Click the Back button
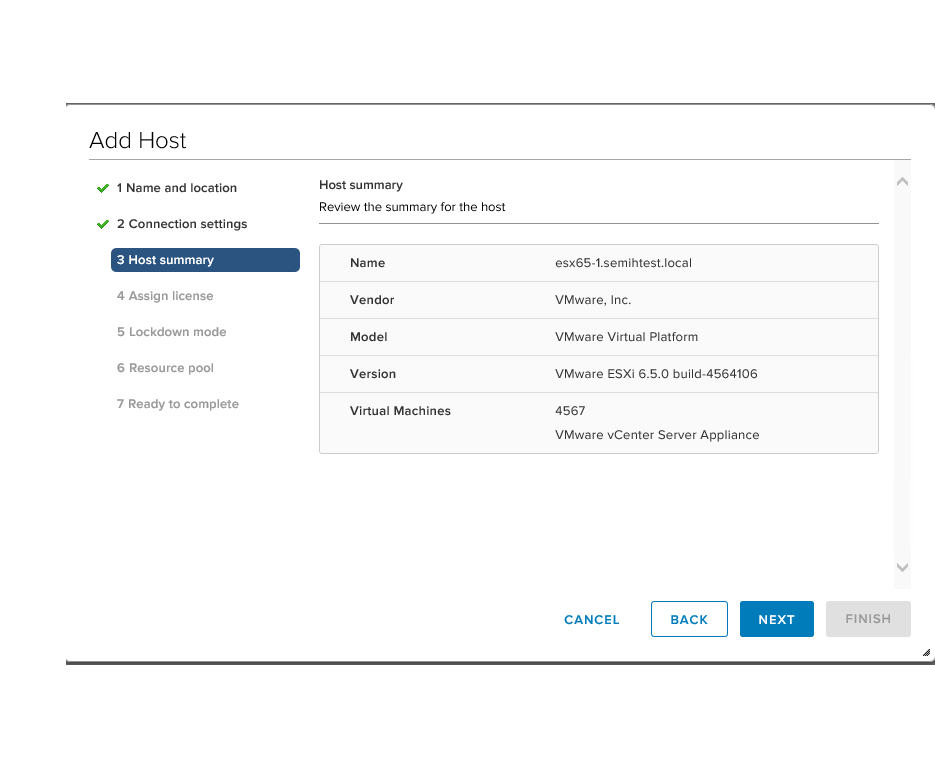 (x=689, y=619)
